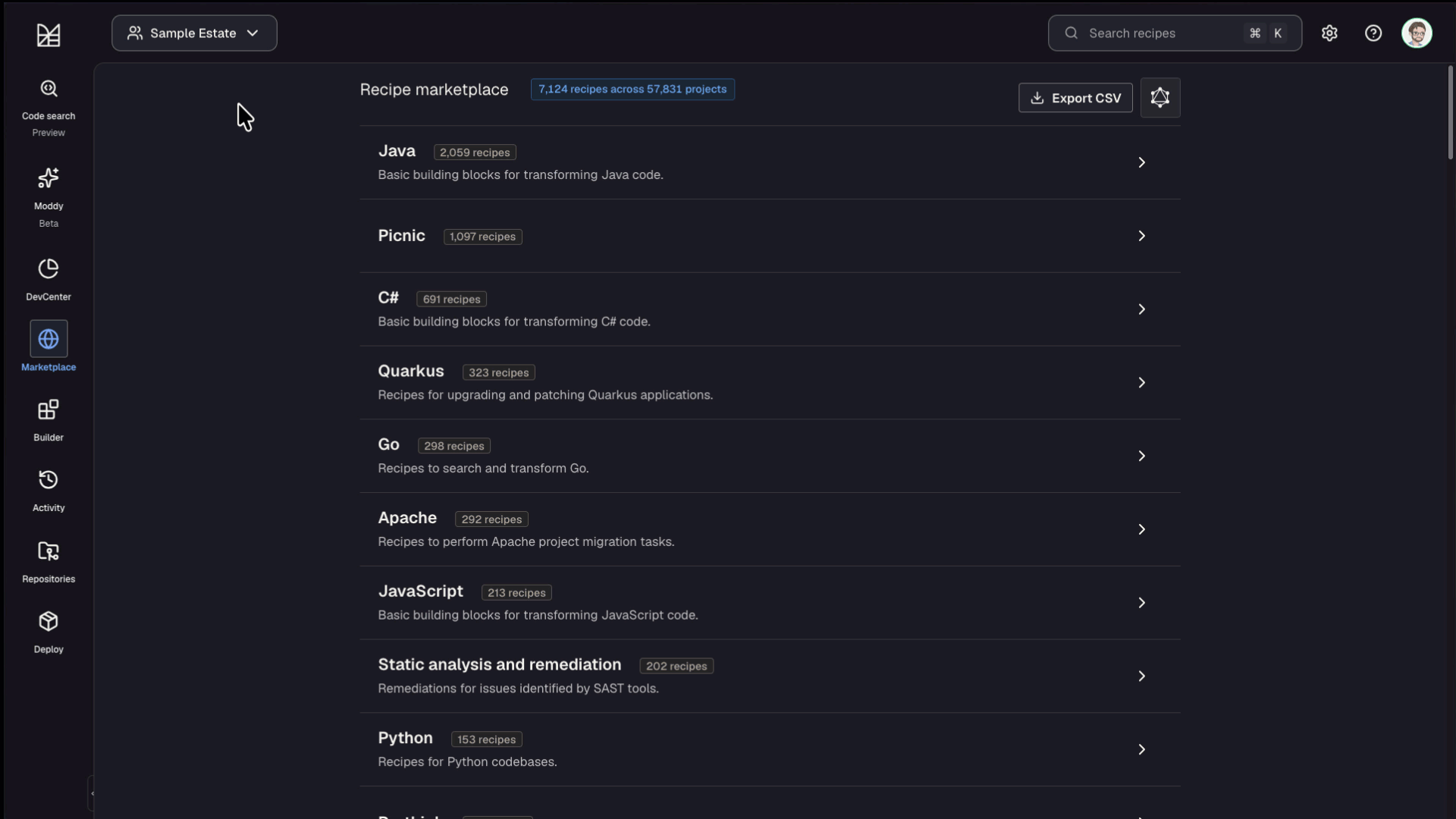The width and height of the screenshot is (1456, 819).
Task: Open the Builder section
Action: (x=49, y=420)
